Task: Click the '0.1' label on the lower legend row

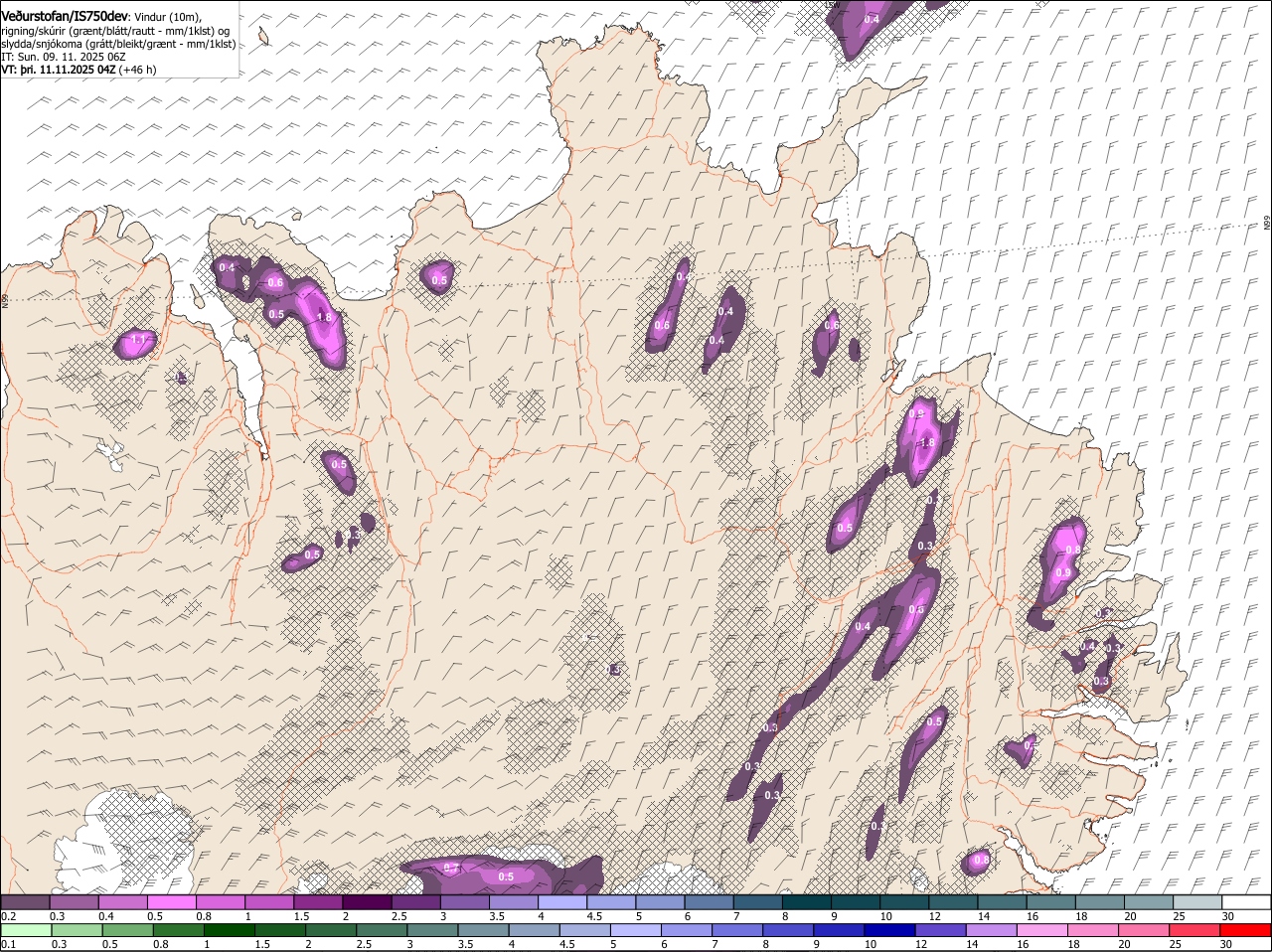Action: [x=8, y=945]
